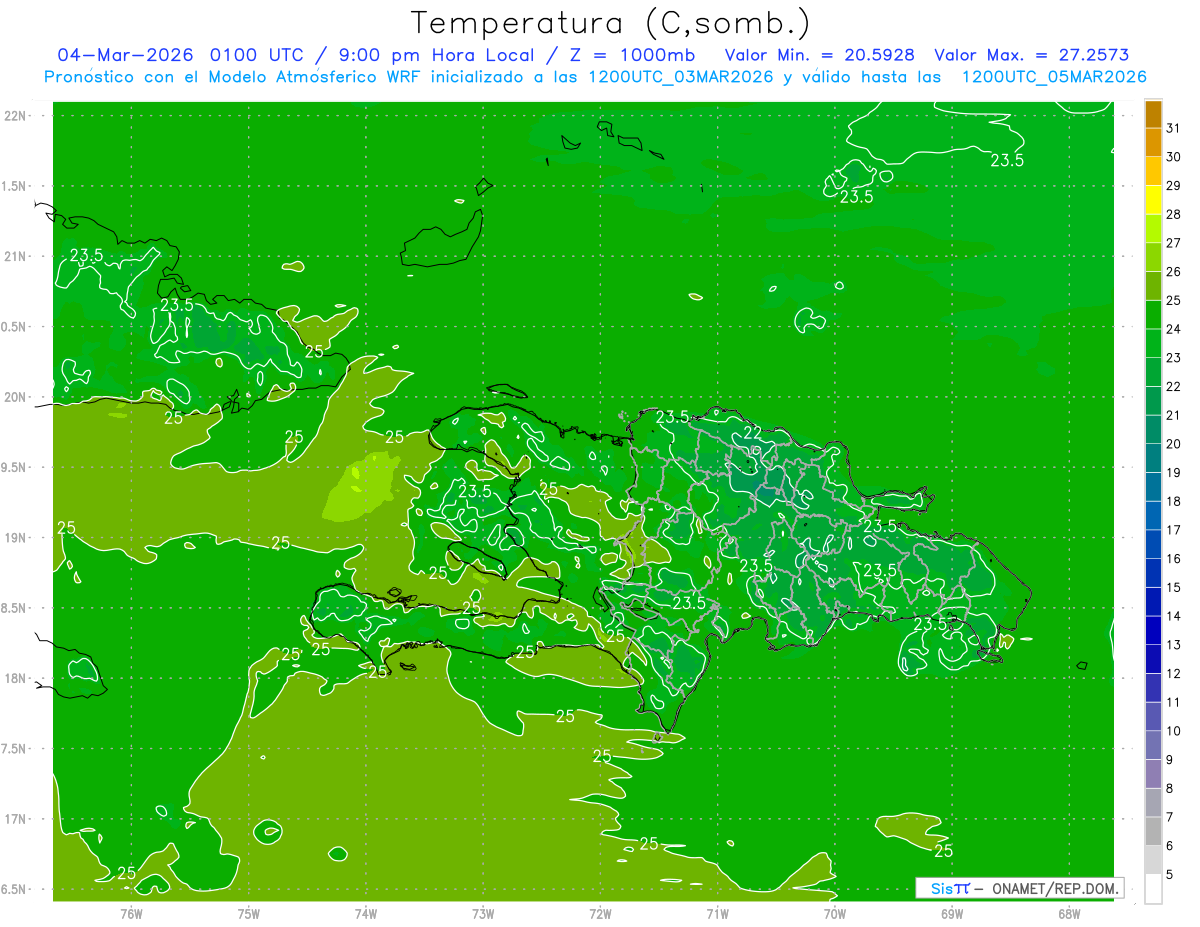The height and width of the screenshot is (927, 1200).
Task: Click the legend label "11"
Action: [1174, 703]
